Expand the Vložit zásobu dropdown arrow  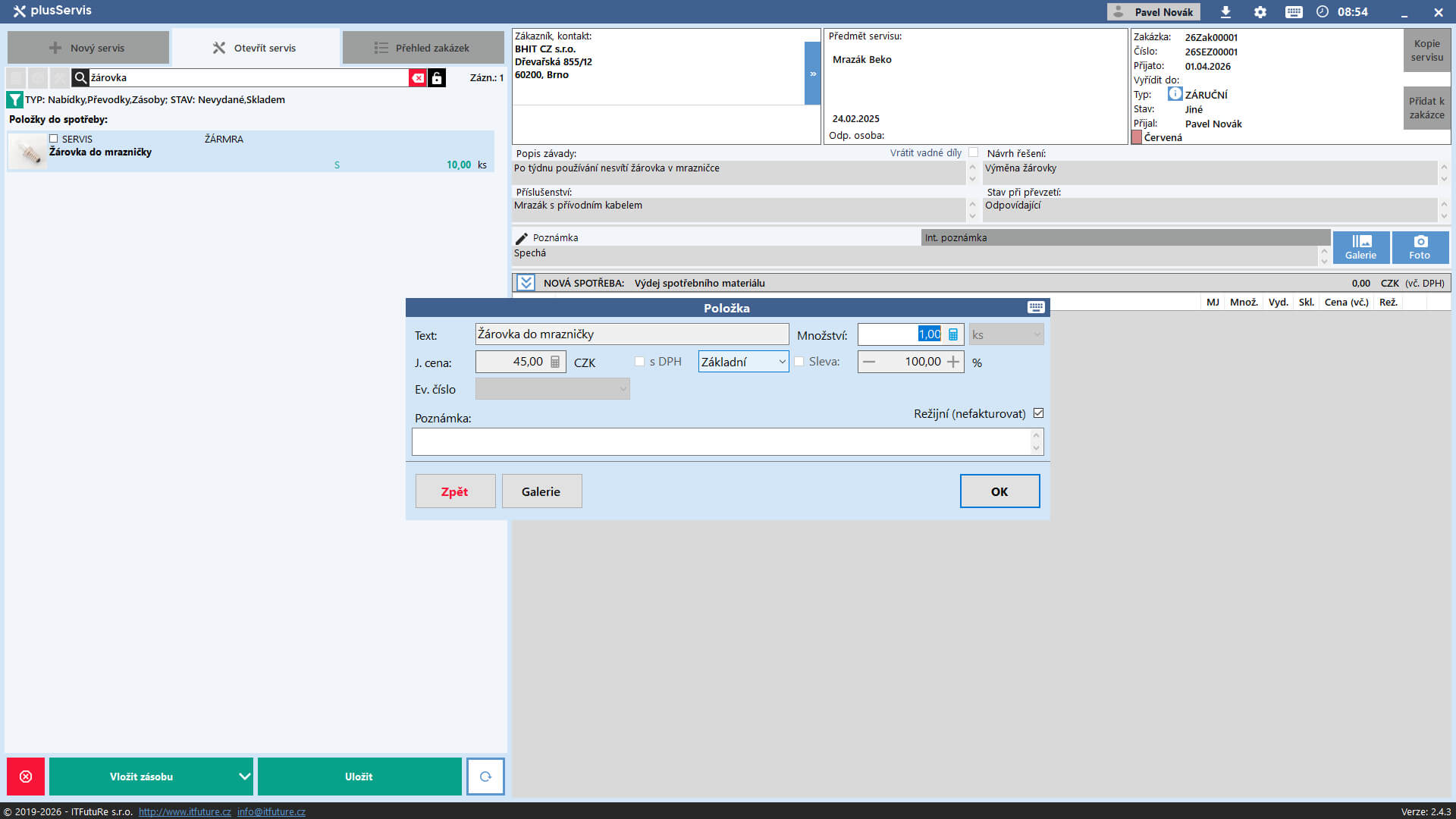244,777
